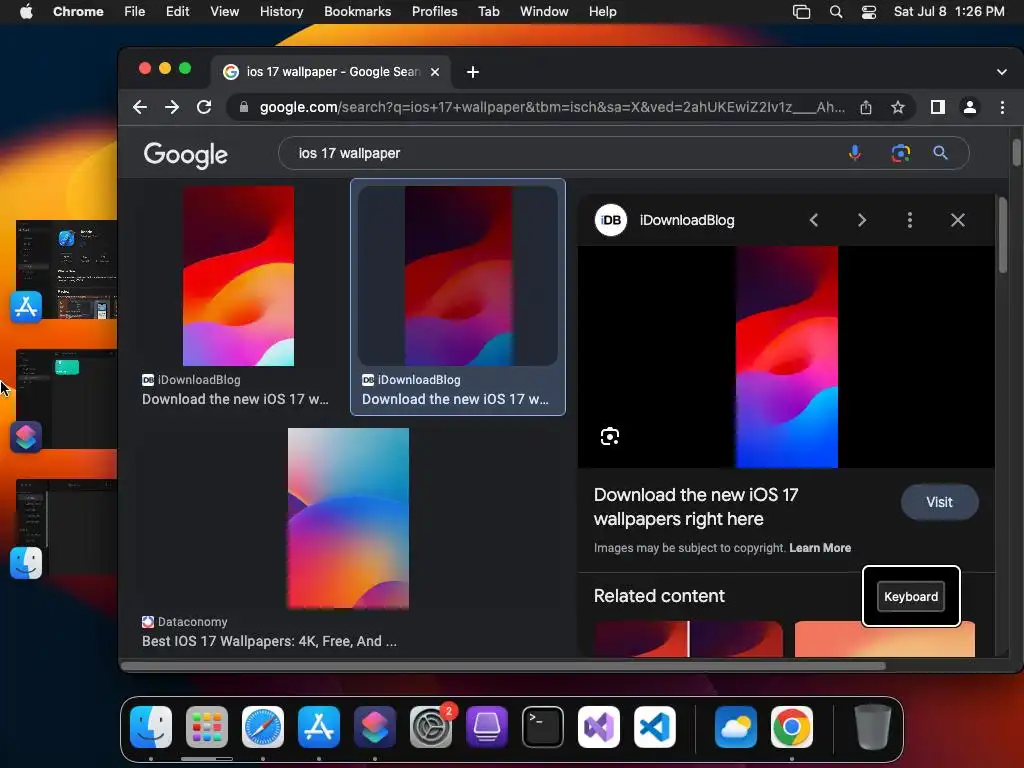Show previous image in preview panel
Screen dimensions: 1024x768
pos(814,220)
